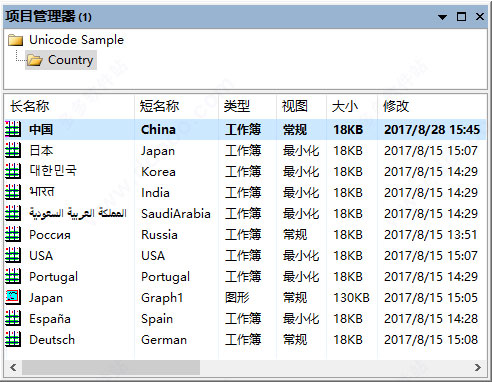Screen dimensions: 492x382
Task: Click the workbook icon beside España
Action: (13, 318)
